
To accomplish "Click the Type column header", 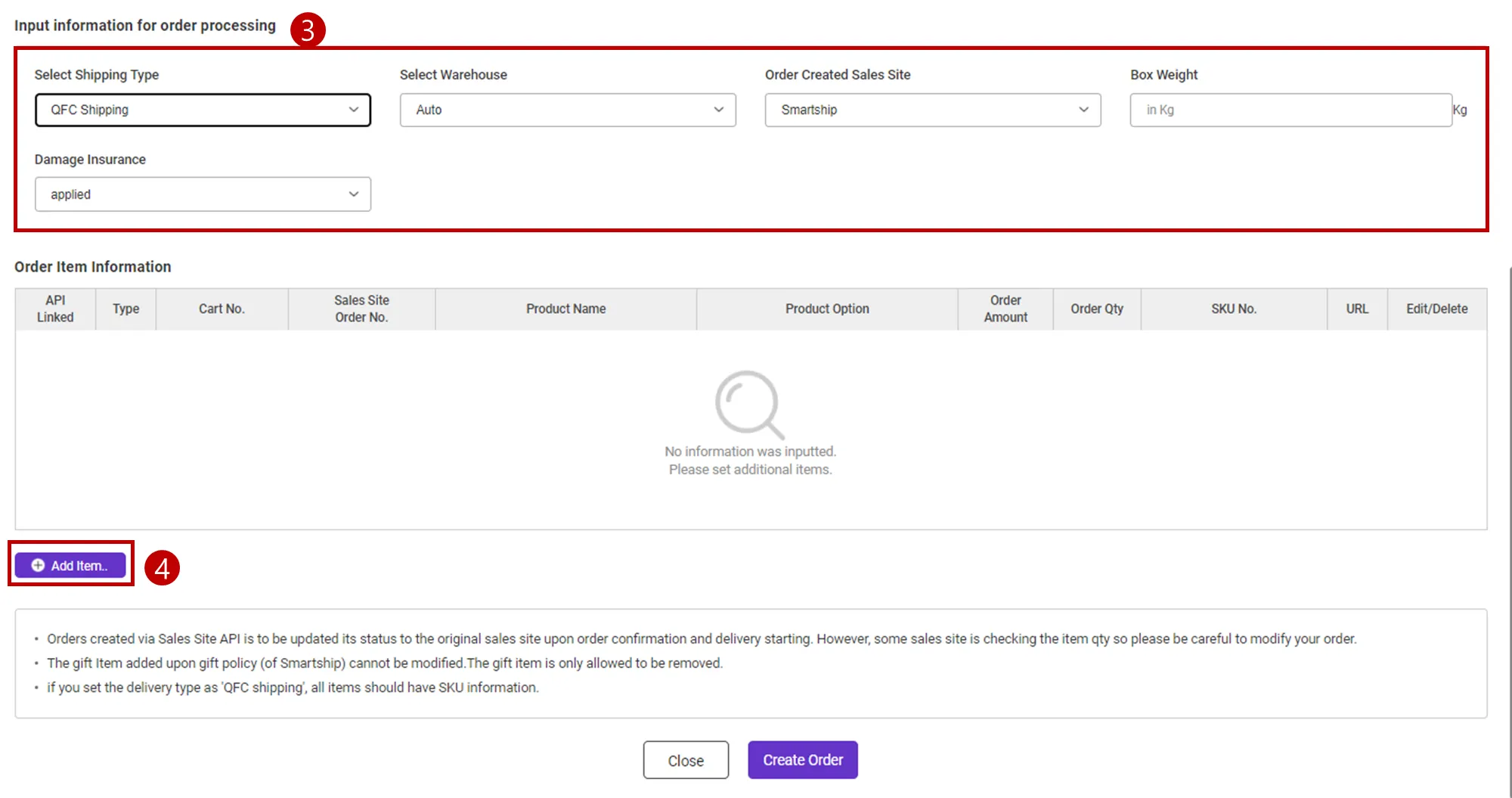I will 125,309.
